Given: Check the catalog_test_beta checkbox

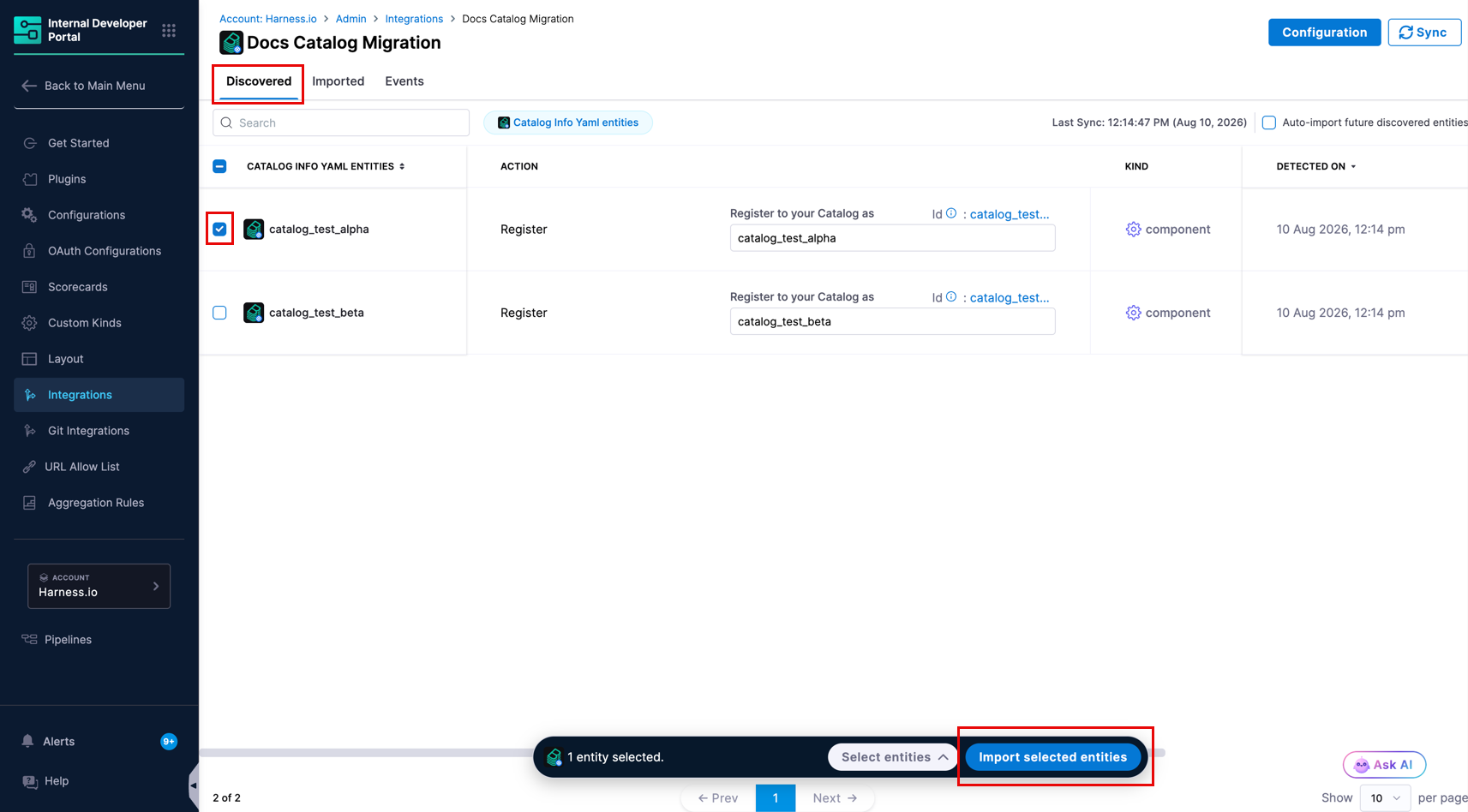Looking at the screenshot, I should click(219, 313).
